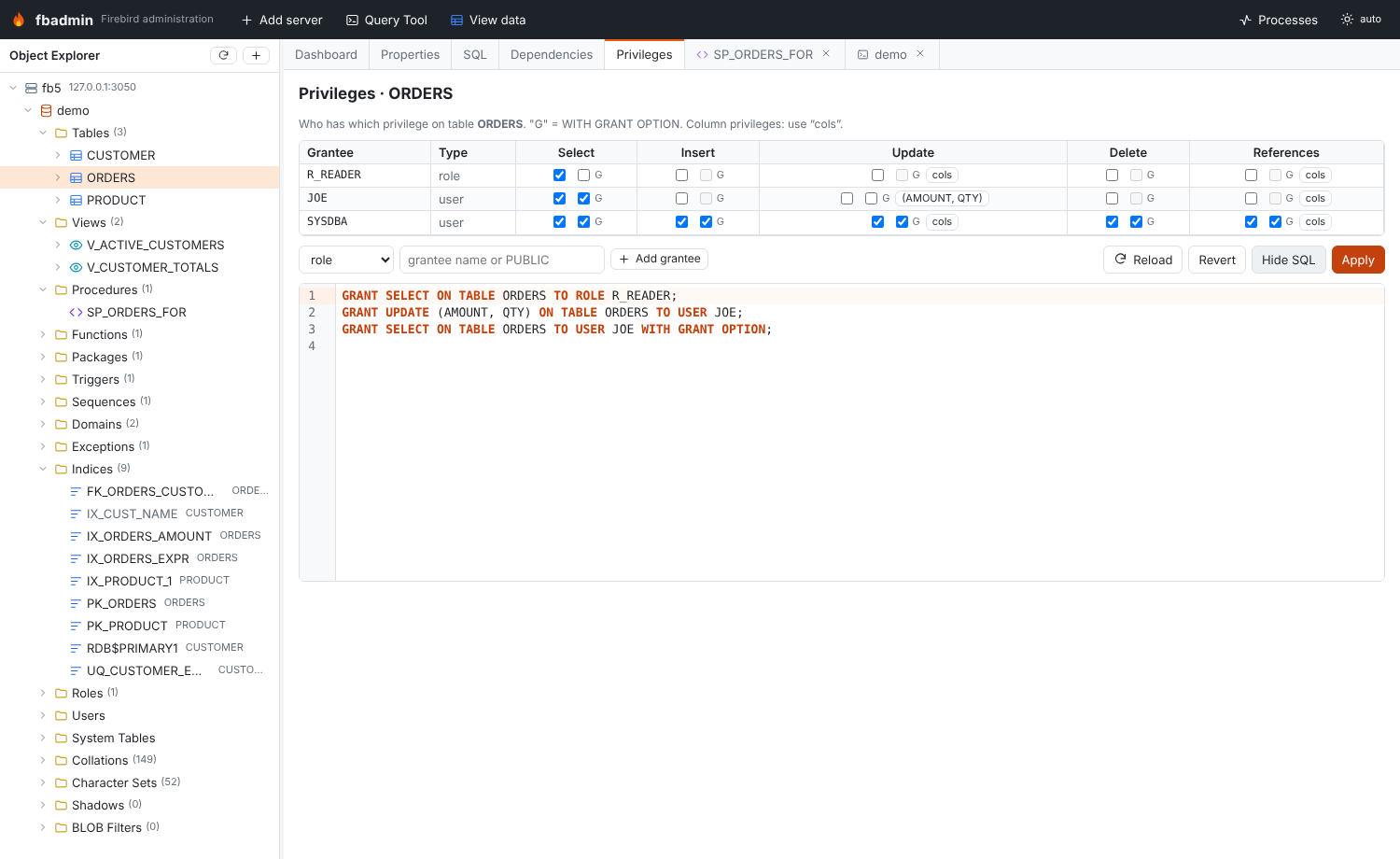The height and width of the screenshot is (859, 1400).
Task: Expand the Sequences folder
Action: 43,401
